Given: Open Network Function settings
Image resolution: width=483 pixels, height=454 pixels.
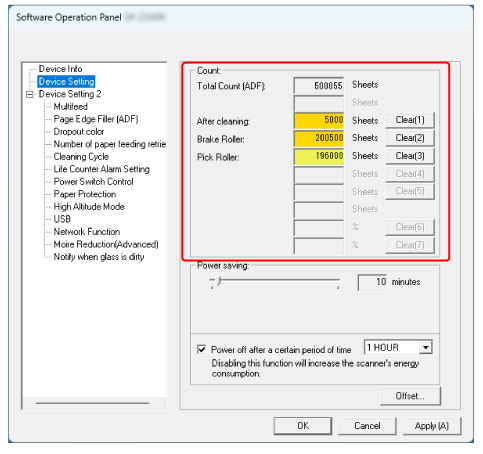Looking at the screenshot, I should pos(87,232).
